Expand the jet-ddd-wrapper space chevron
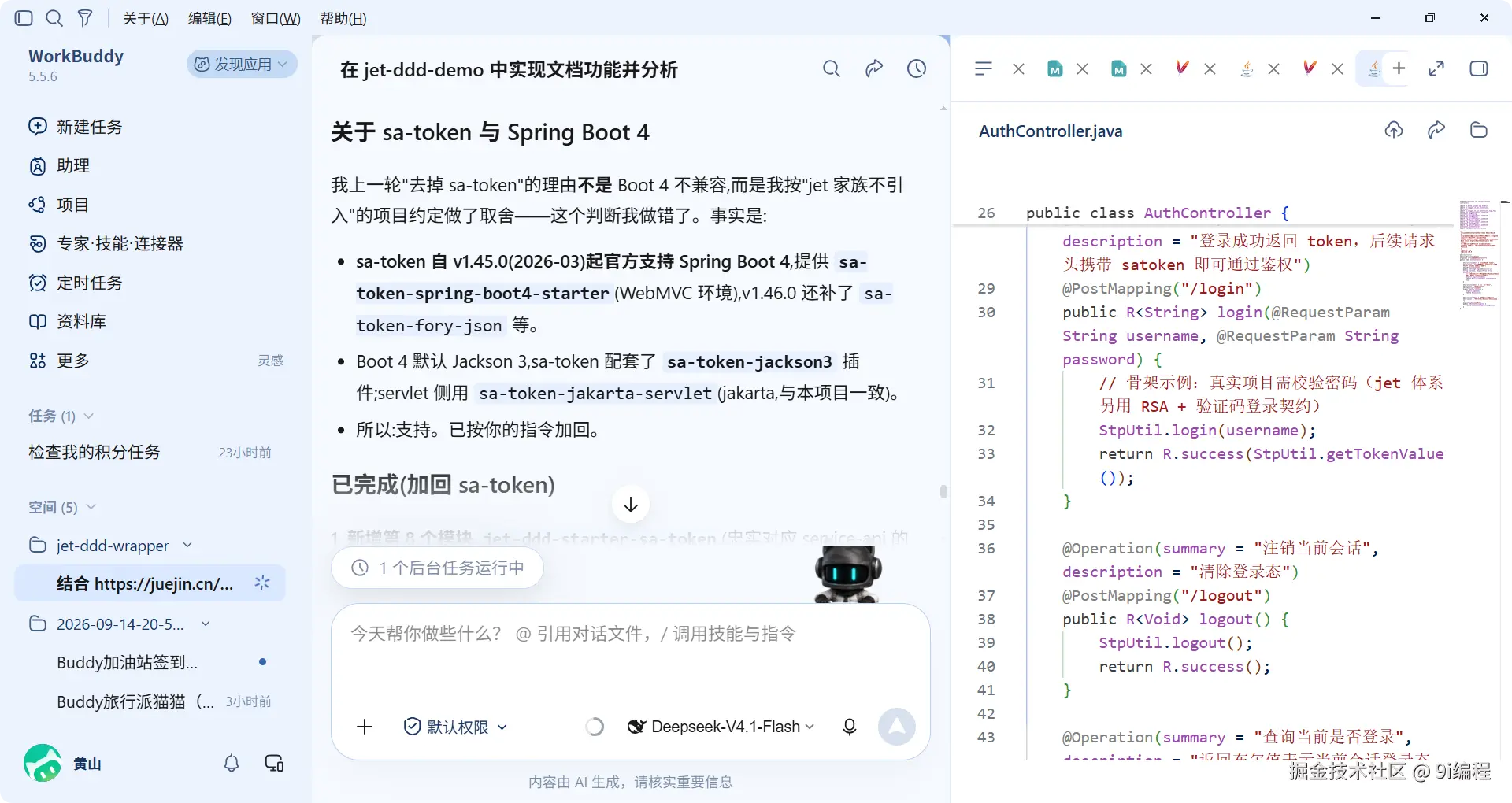The width and height of the screenshot is (1512, 803). point(188,546)
